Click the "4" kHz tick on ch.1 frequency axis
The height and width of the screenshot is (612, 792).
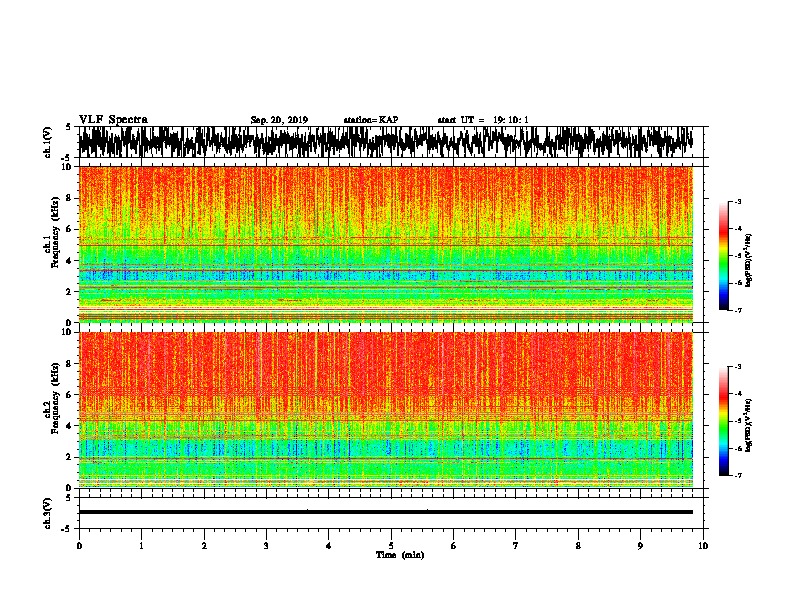point(70,261)
